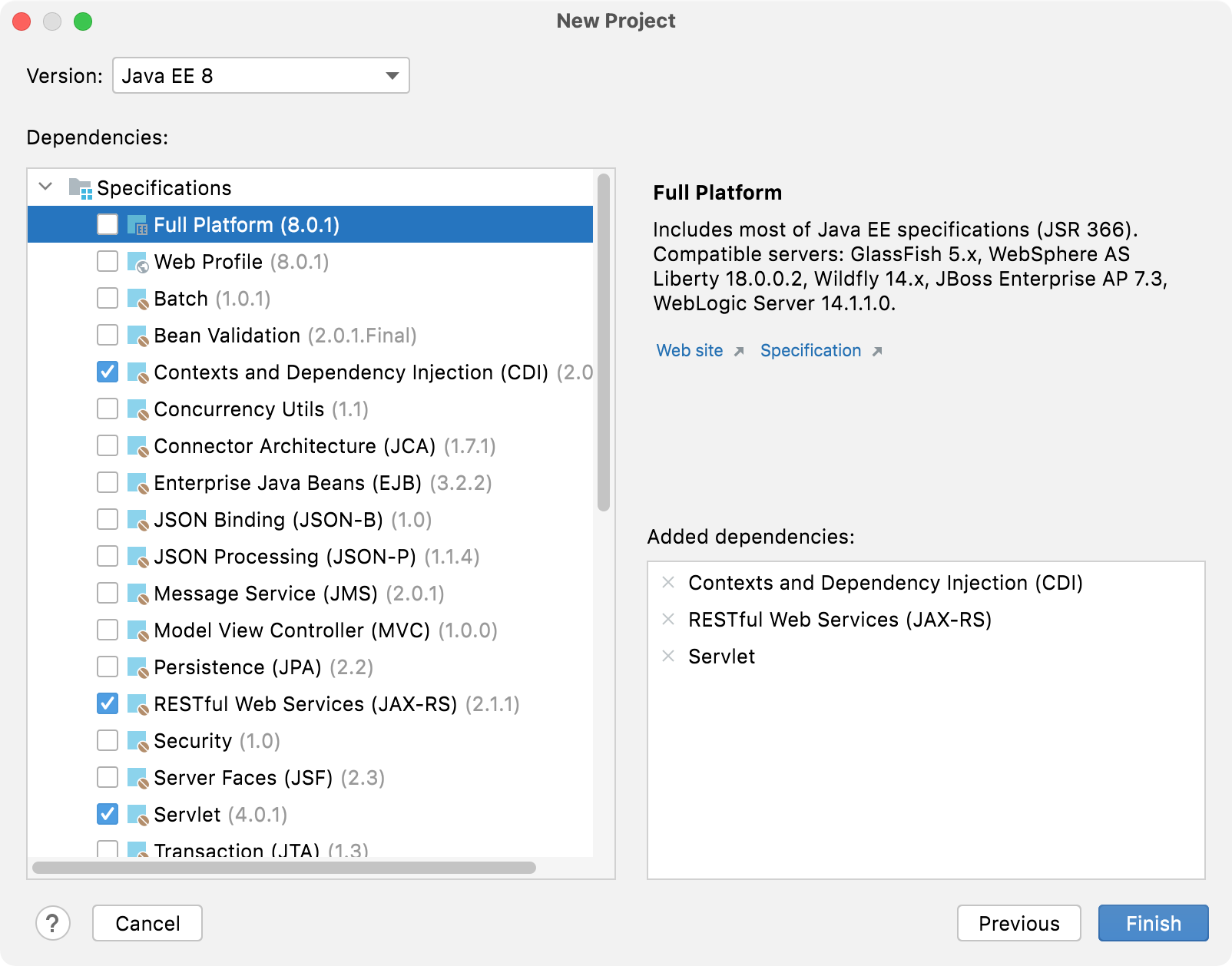
Task: Uncheck the Servlet dependency
Action: coord(107,815)
